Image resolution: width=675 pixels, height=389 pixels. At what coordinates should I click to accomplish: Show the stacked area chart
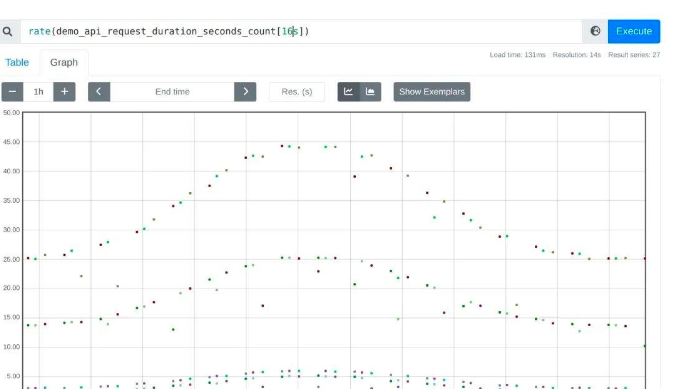tap(370, 92)
